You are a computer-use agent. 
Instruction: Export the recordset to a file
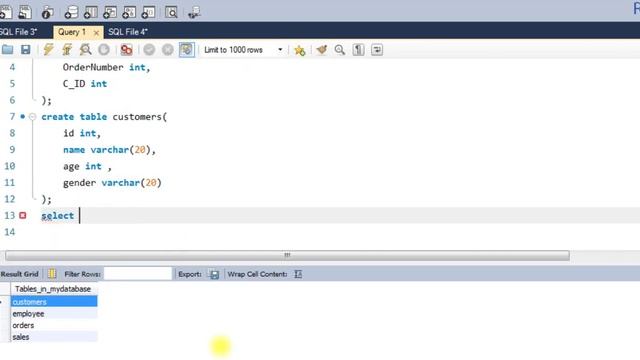coord(214,274)
